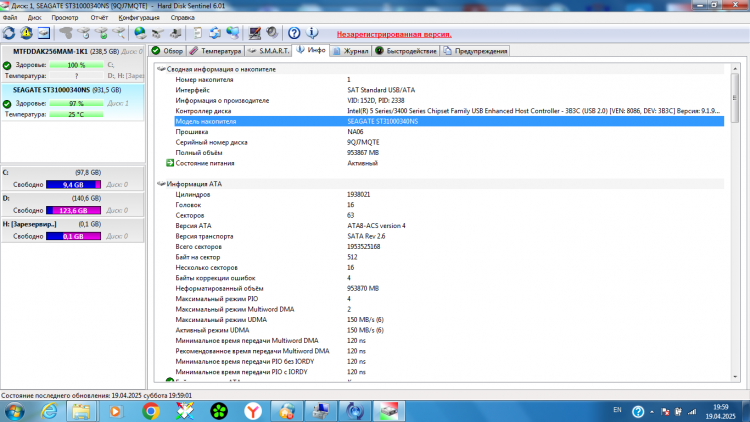Click the report document icon
750x422 pixels.
tap(197, 33)
